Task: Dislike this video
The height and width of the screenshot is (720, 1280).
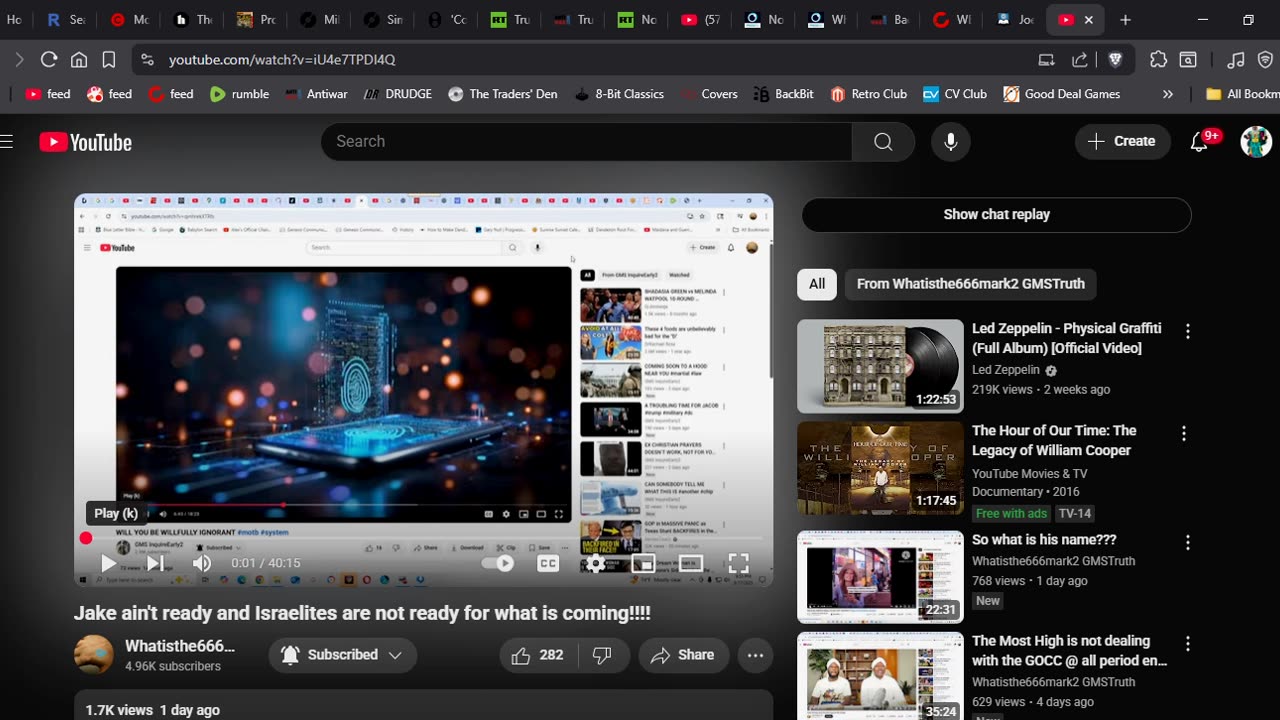Action: (602, 655)
